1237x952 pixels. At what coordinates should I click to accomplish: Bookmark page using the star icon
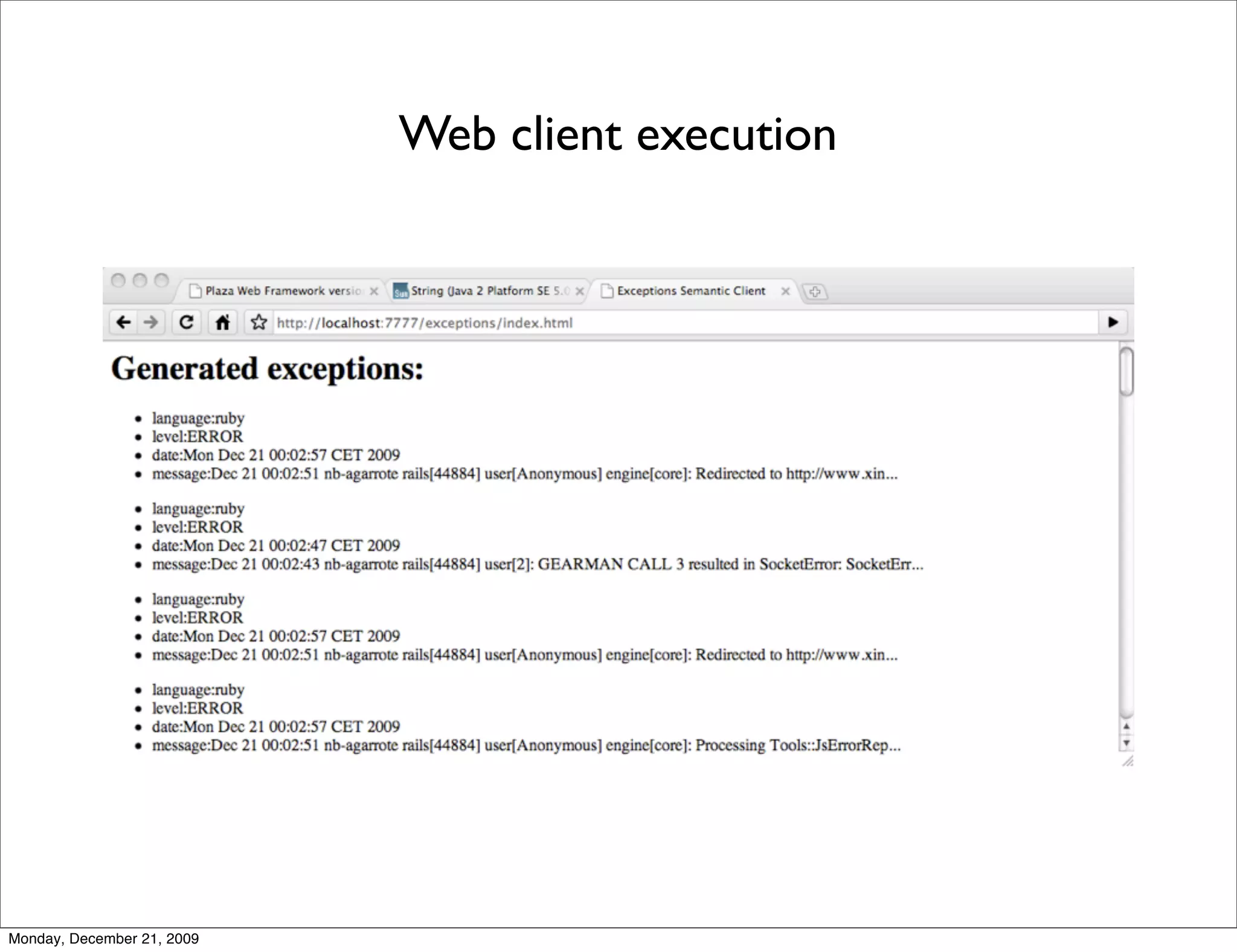(x=259, y=323)
